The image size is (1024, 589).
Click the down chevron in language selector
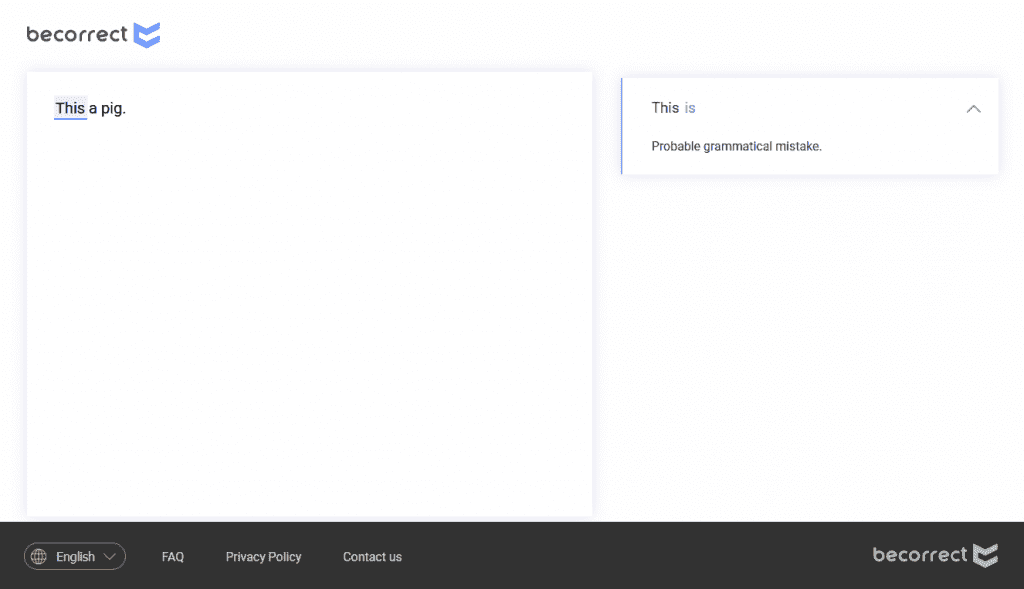(110, 557)
